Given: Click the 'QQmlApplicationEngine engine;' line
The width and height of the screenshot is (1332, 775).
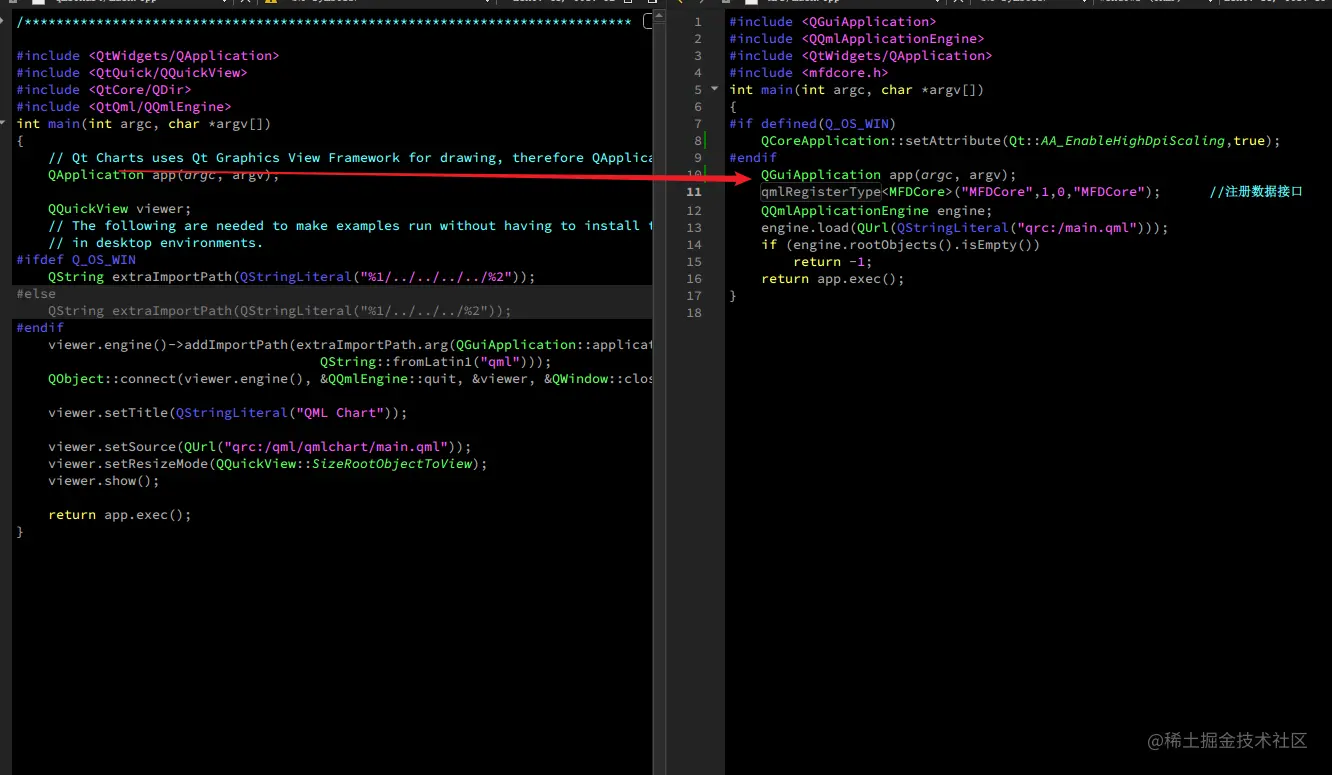Looking at the screenshot, I should (x=877, y=211).
